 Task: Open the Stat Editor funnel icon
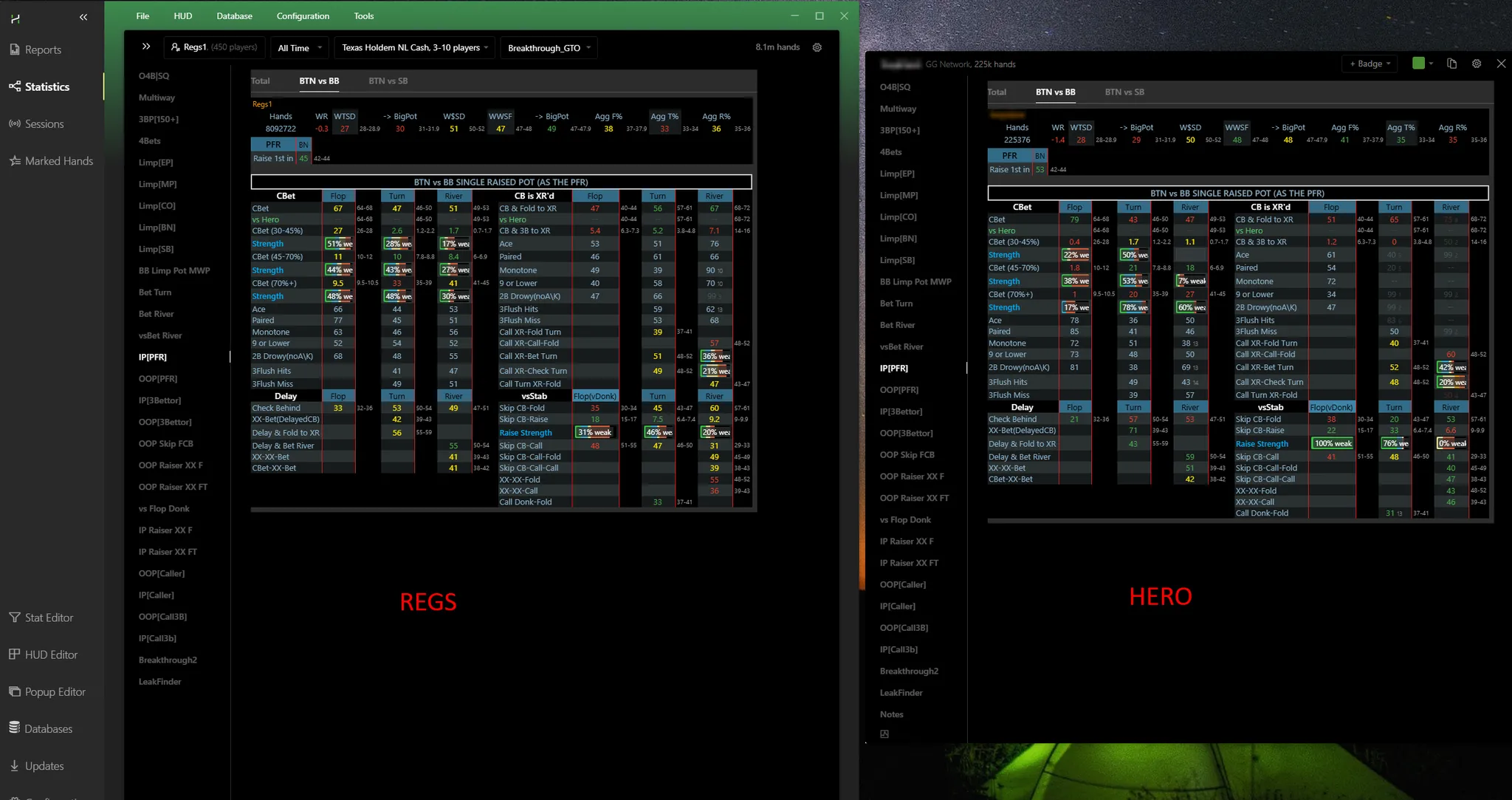click(15, 618)
